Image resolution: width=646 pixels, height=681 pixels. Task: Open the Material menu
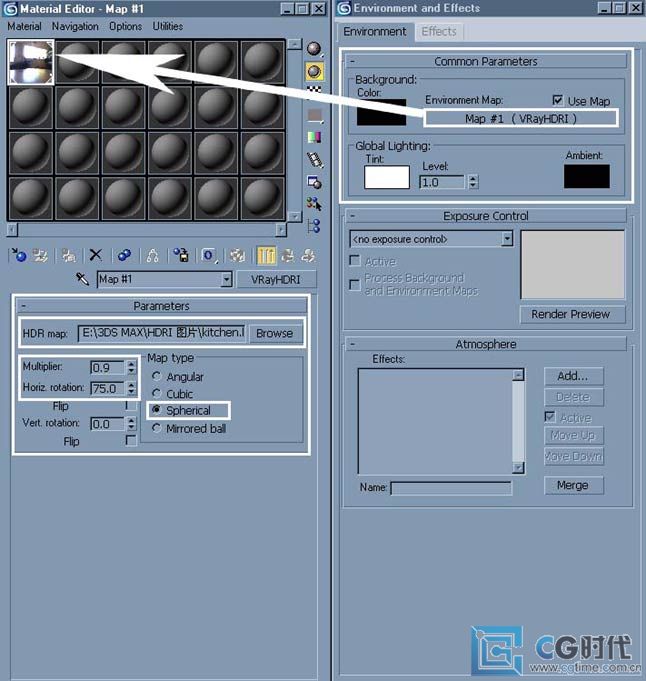(24, 26)
